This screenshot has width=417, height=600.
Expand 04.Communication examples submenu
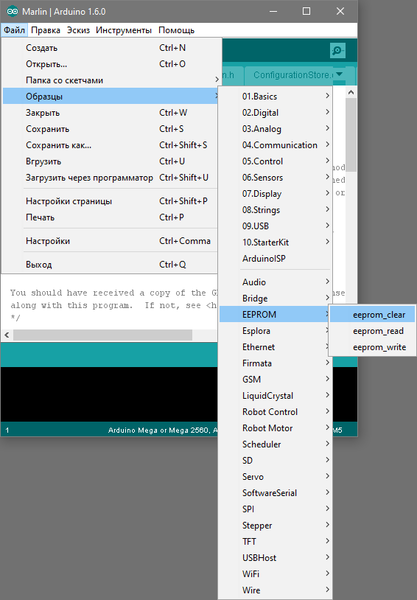point(276,145)
